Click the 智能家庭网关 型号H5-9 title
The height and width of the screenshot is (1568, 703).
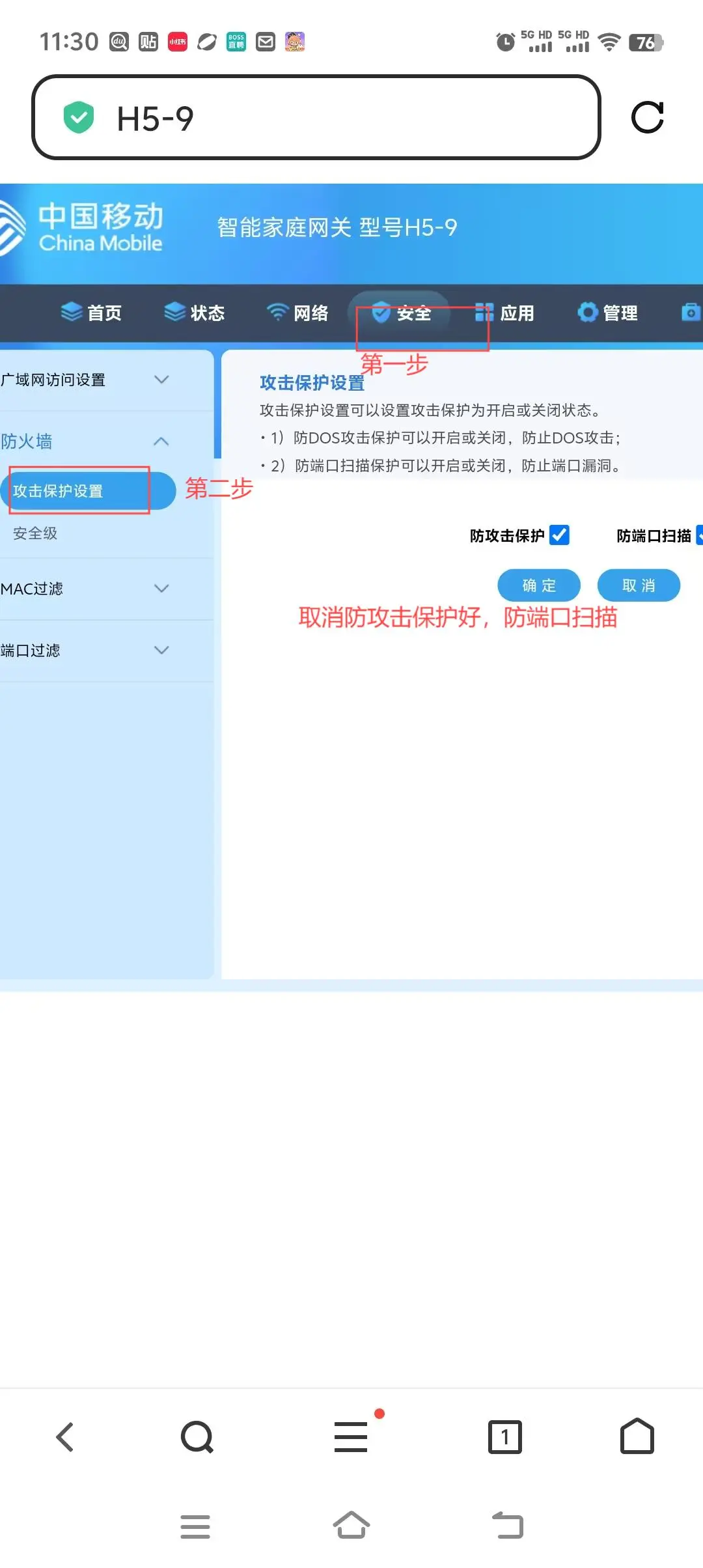pyautogui.click(x=337, y=227)
